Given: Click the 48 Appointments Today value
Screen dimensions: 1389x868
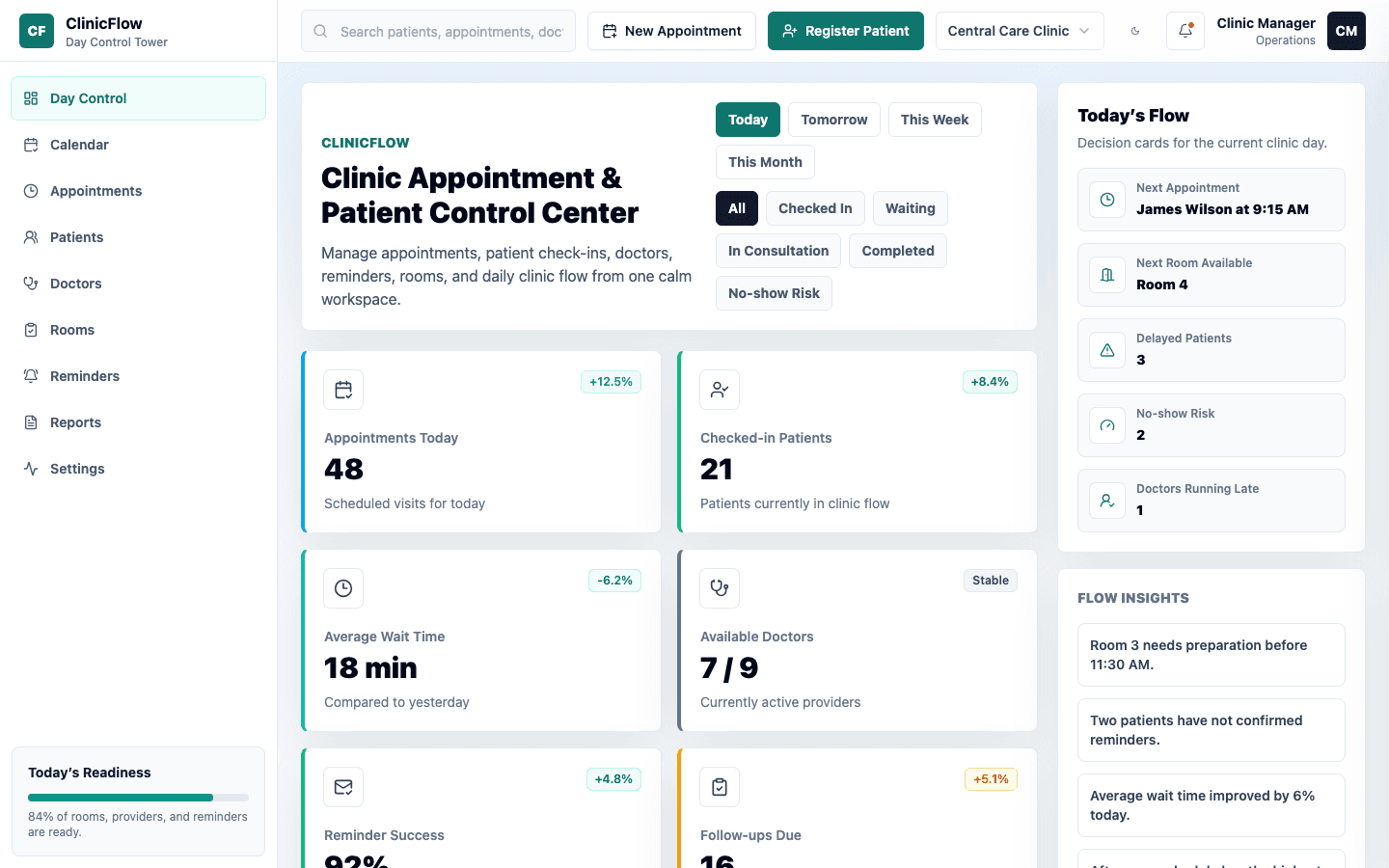Looking at the screenshot, I should 343,470.
